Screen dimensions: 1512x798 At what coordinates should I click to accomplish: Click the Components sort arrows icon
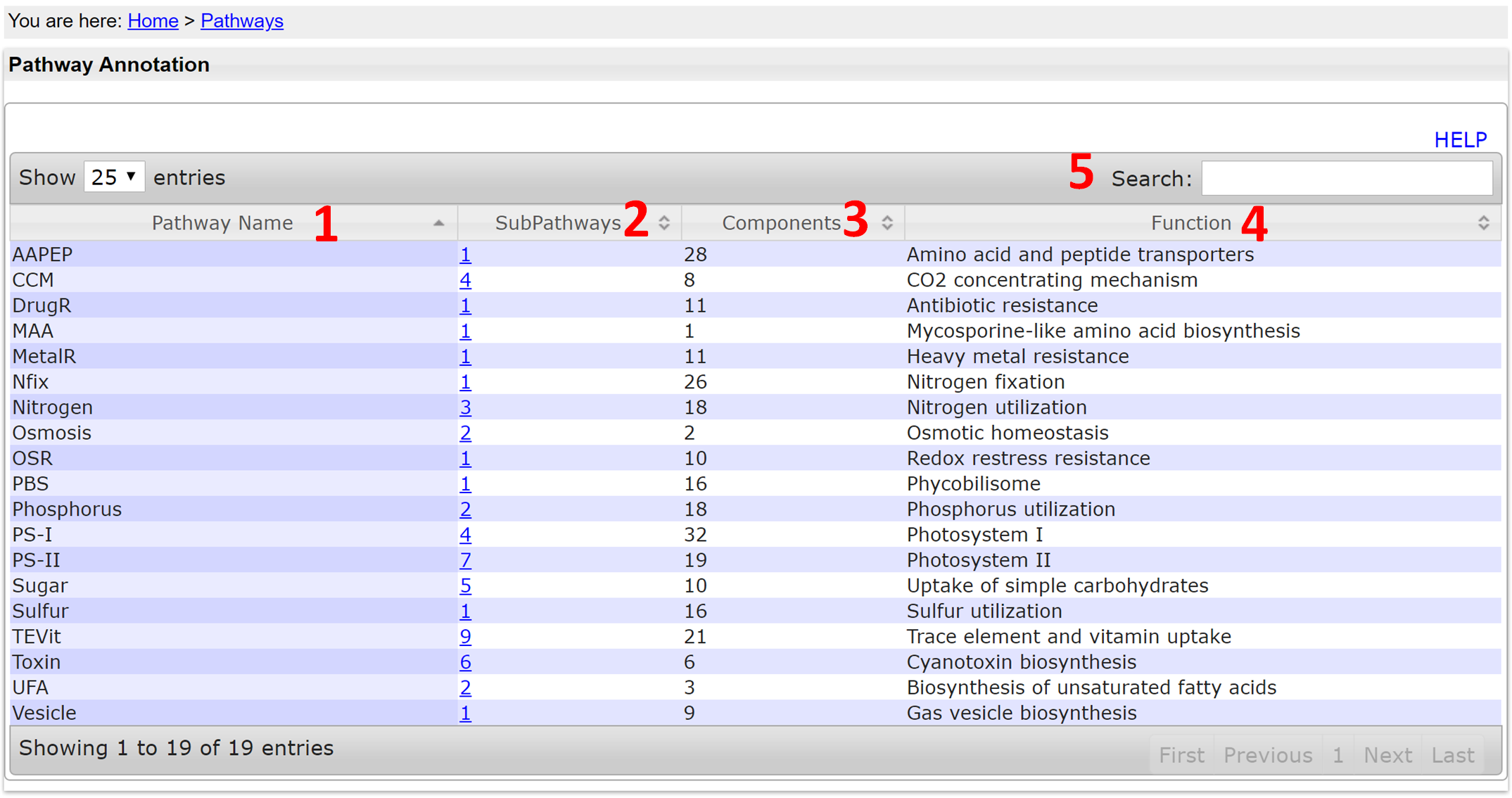pos(887,223)
